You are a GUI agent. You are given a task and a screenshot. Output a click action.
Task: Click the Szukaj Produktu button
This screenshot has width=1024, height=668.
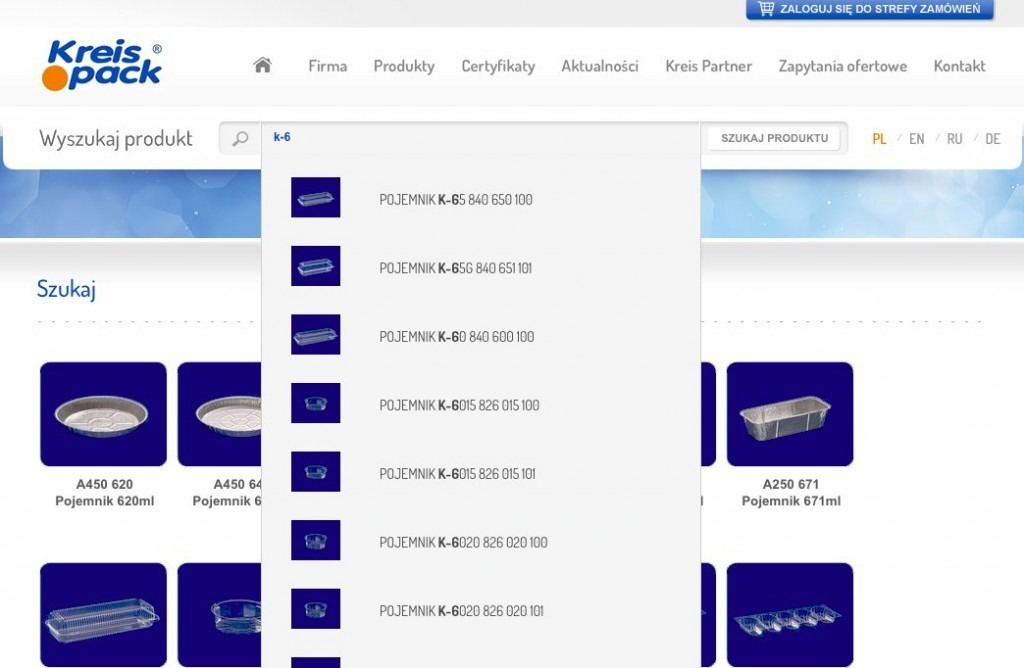pos(775,138)
